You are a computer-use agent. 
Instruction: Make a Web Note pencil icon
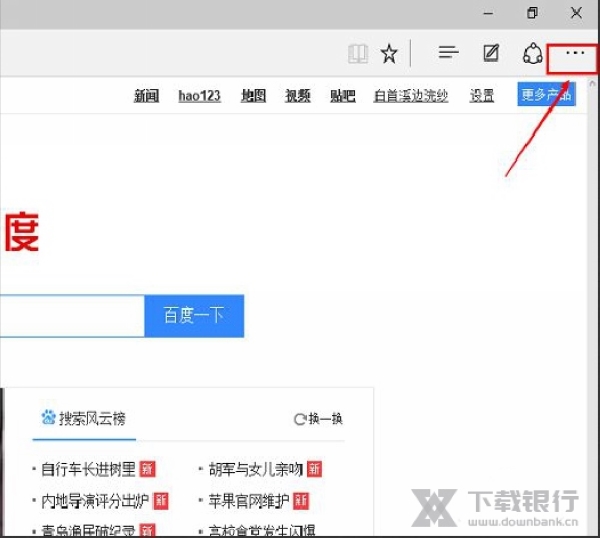[491, 53]
